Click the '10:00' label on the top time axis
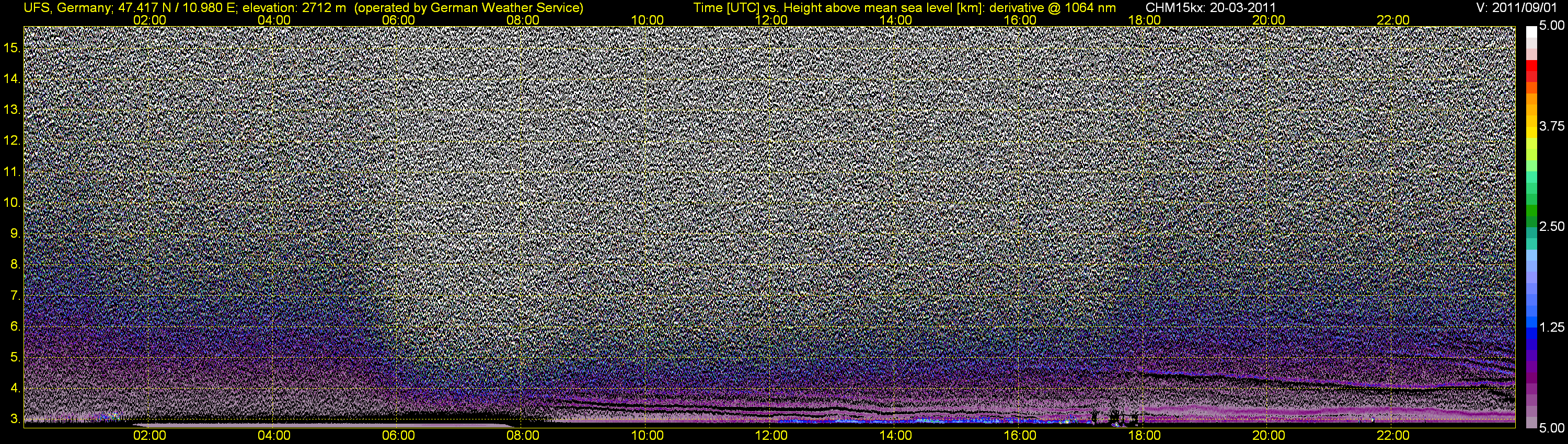Viewport: 1568px width, 444px height. click(647, 20)
